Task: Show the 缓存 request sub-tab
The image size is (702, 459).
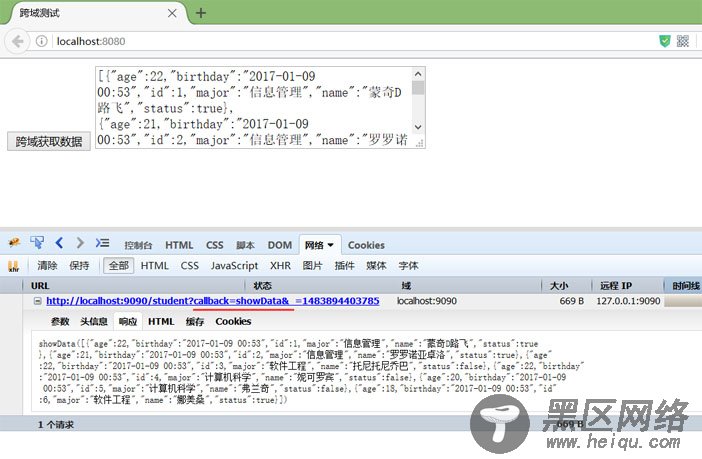Action: 195,322
